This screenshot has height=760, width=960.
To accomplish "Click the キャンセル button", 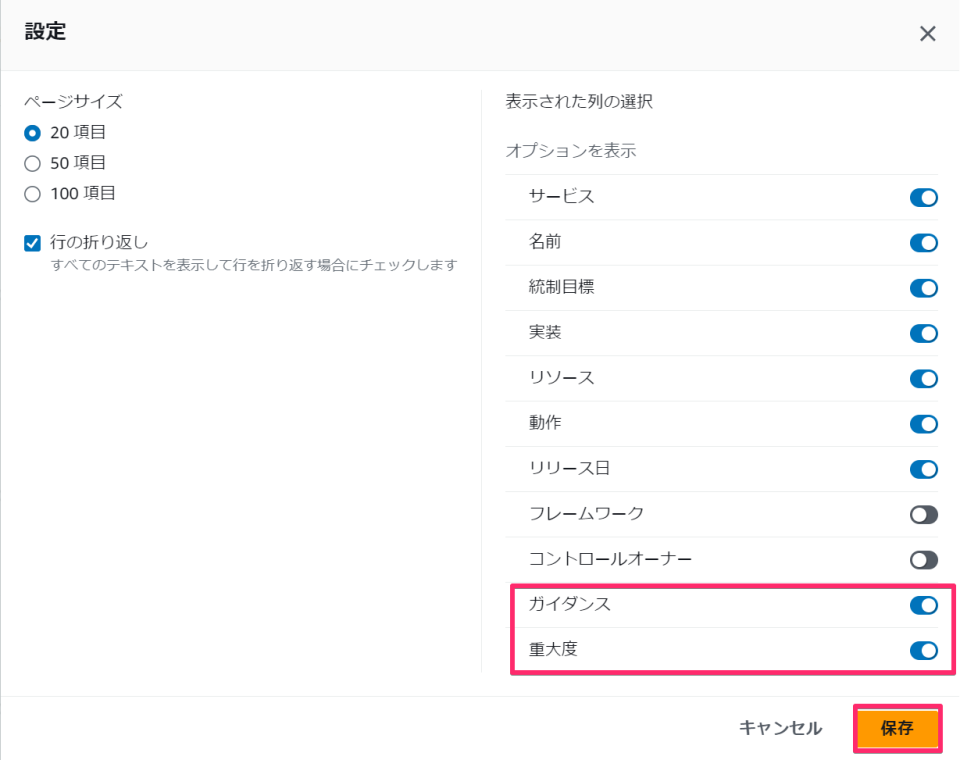I will click(780, 728).
